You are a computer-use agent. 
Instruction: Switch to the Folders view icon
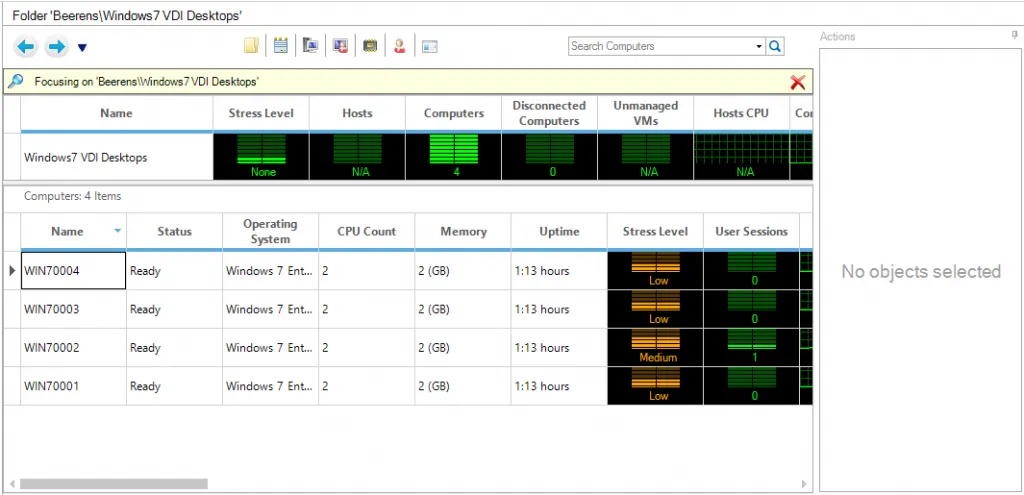pos(252,46)
